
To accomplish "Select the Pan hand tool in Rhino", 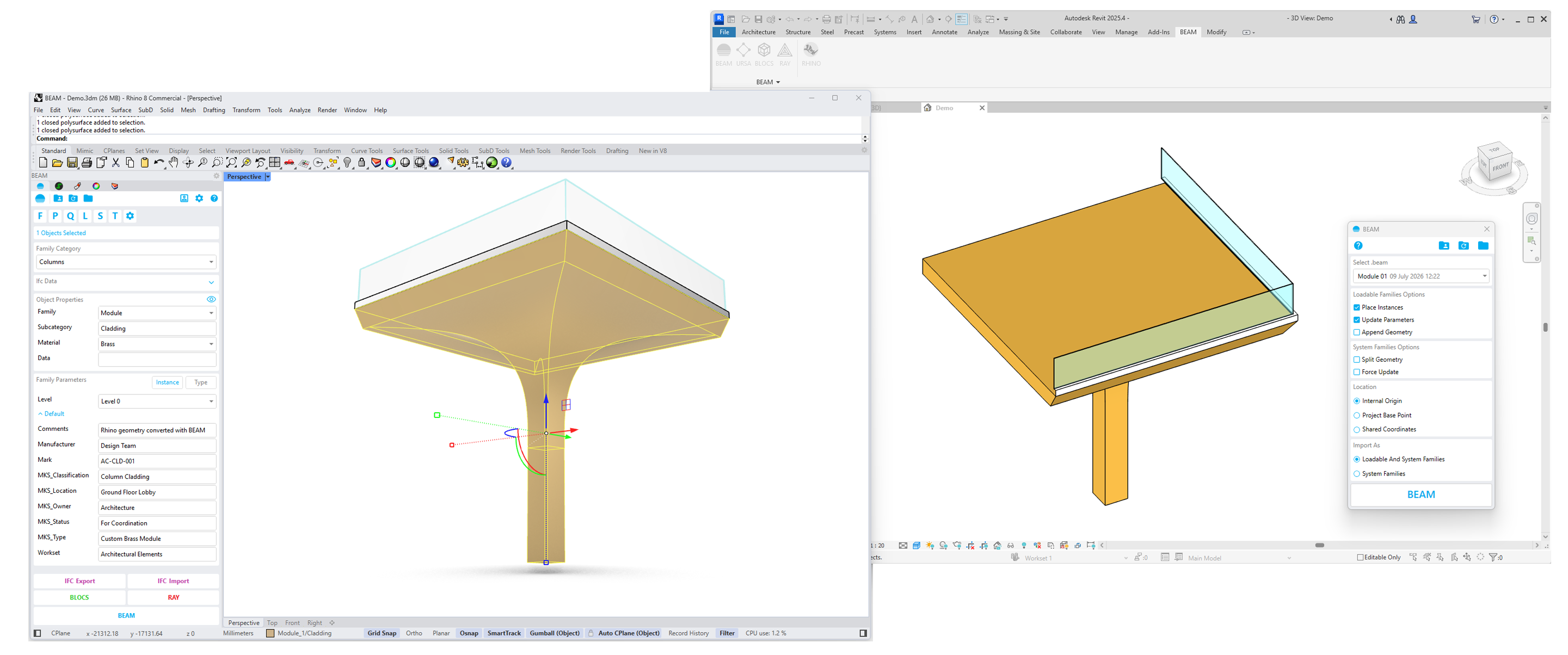I will [x=174, y=162].
